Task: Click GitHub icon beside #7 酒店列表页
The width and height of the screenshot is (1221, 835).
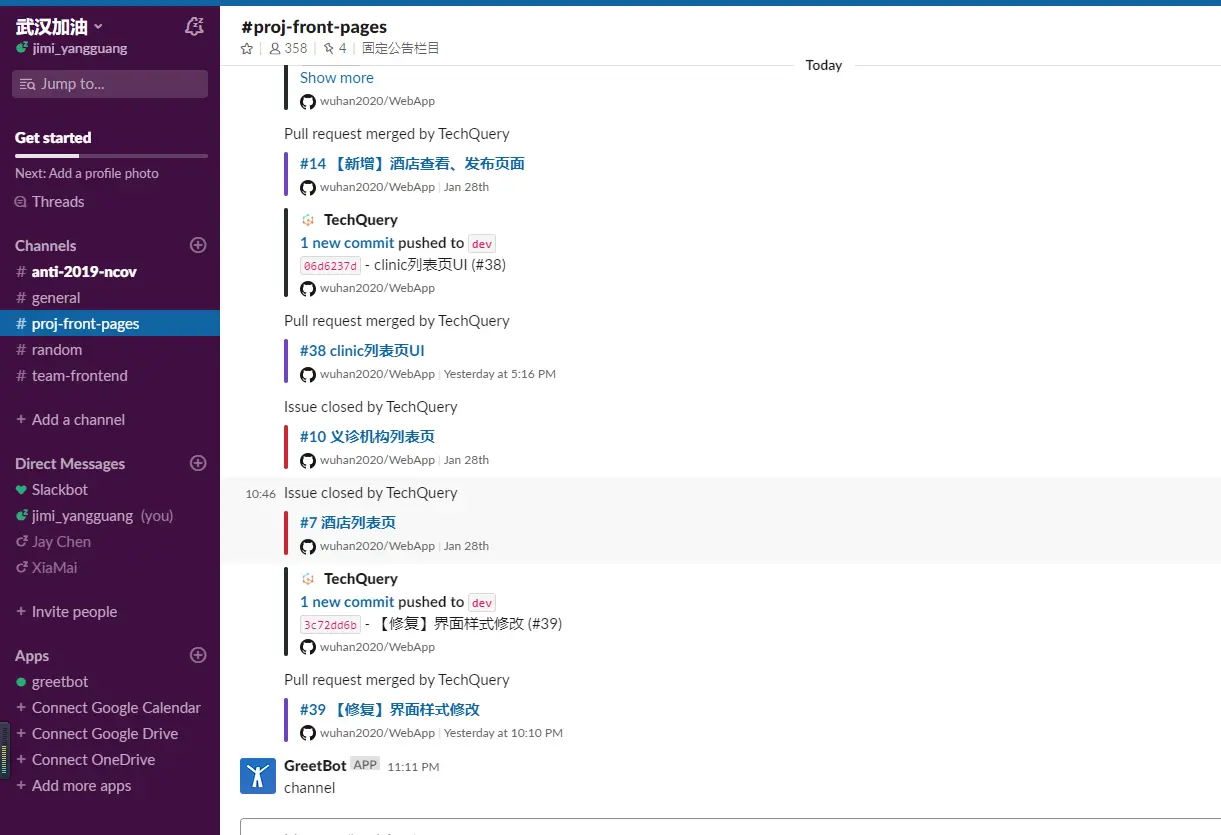Action: click(x=308, y=546)
